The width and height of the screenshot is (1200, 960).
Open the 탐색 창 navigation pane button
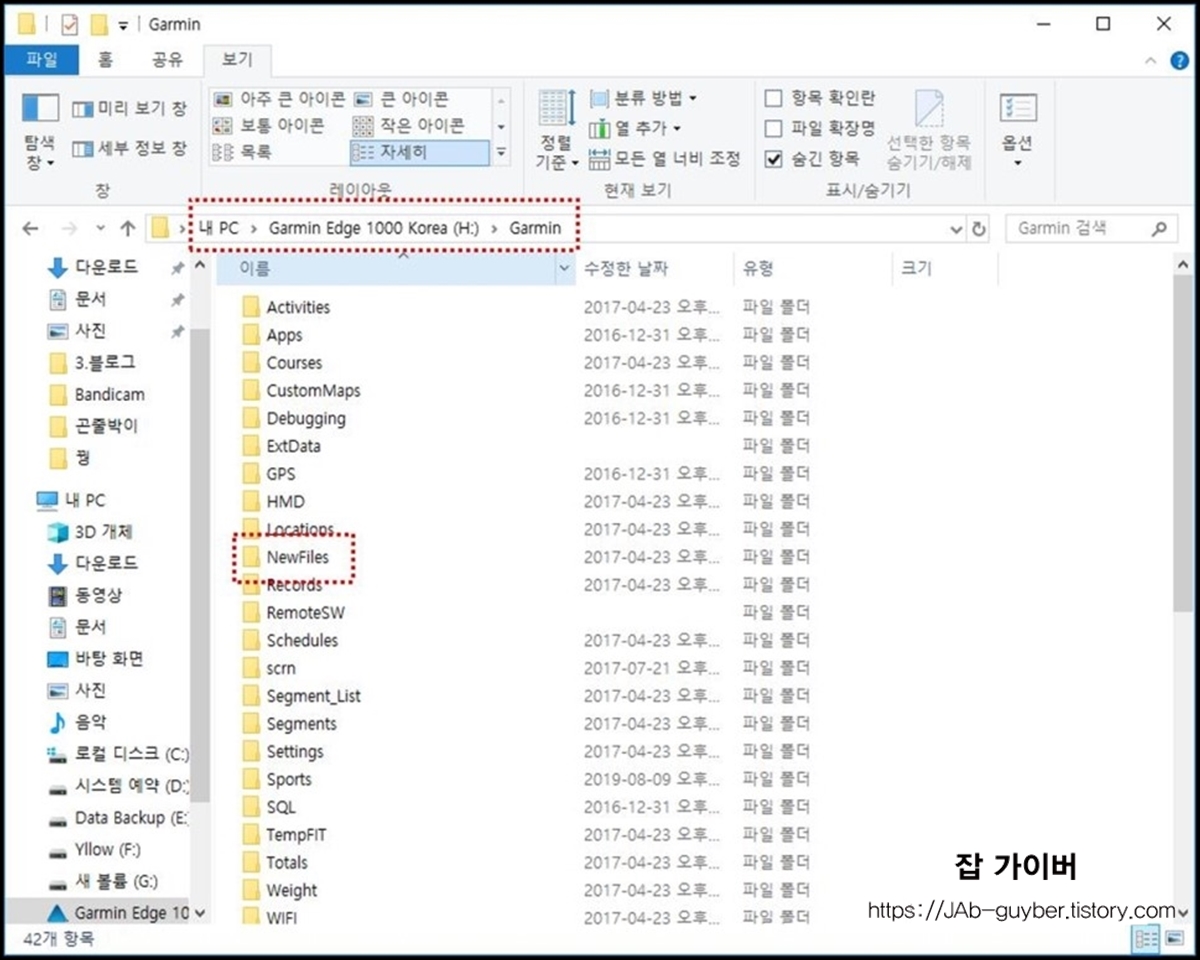[41, 131]
